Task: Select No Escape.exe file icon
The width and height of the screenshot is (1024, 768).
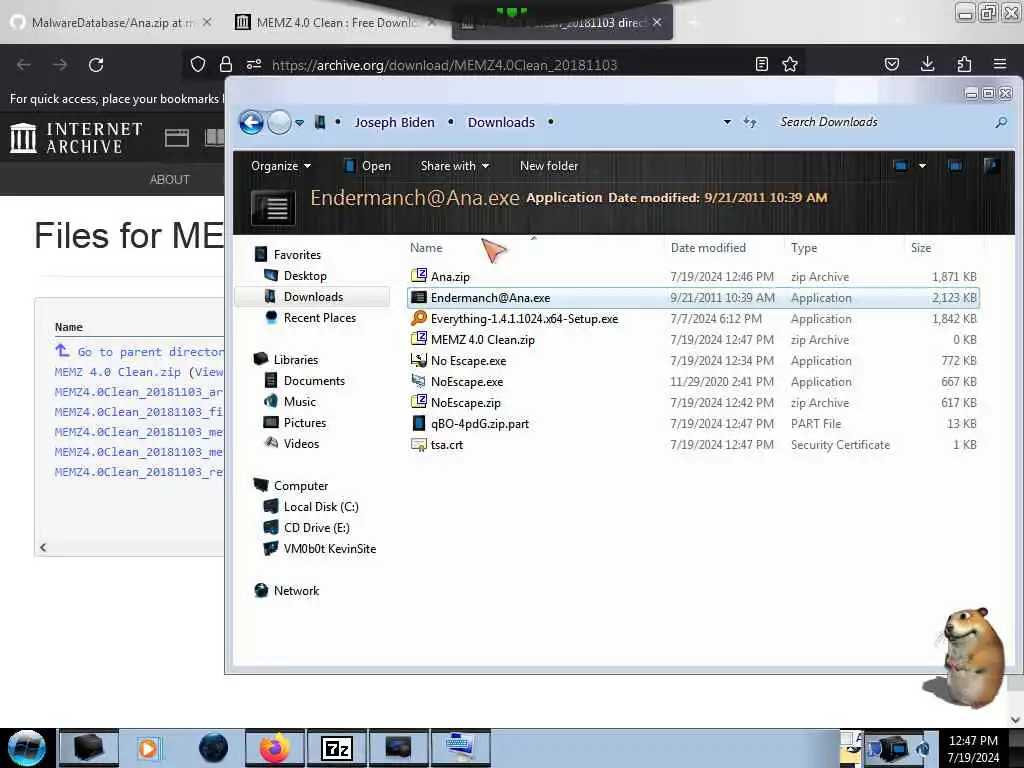Action: [x=419, y=360]
